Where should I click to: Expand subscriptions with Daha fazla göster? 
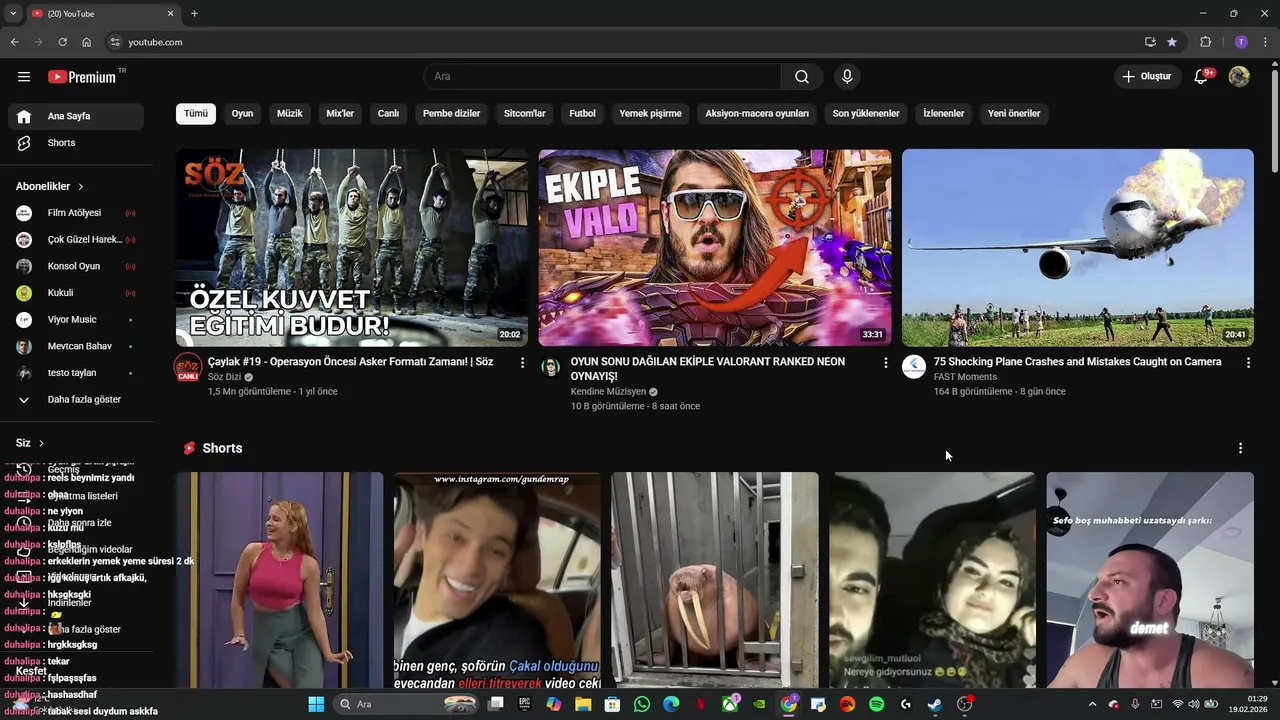click(76, 399)
